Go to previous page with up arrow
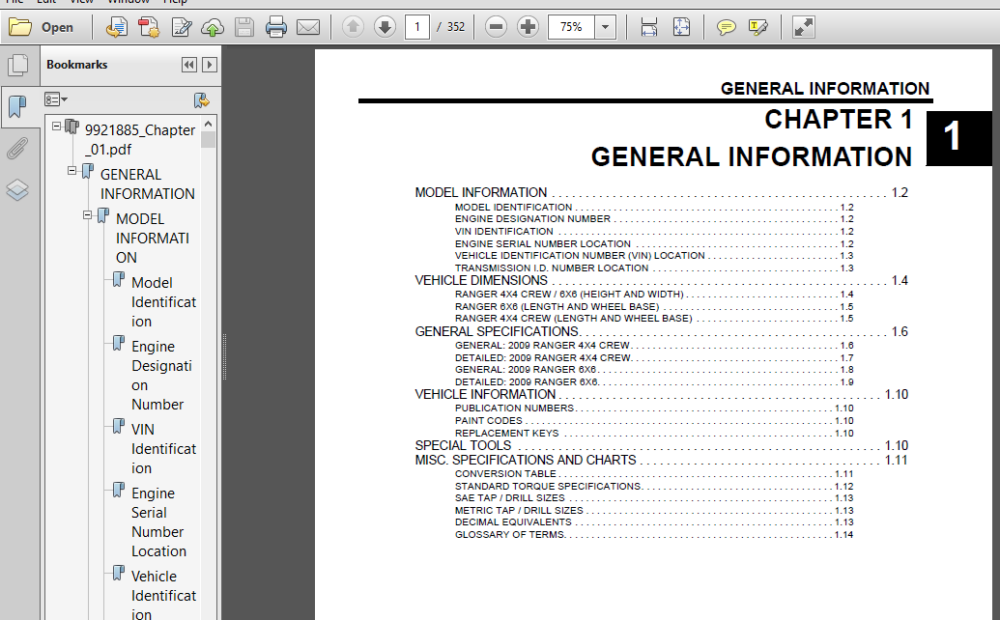This screenshot has height=620, width=1000. (x=353, y=27)
